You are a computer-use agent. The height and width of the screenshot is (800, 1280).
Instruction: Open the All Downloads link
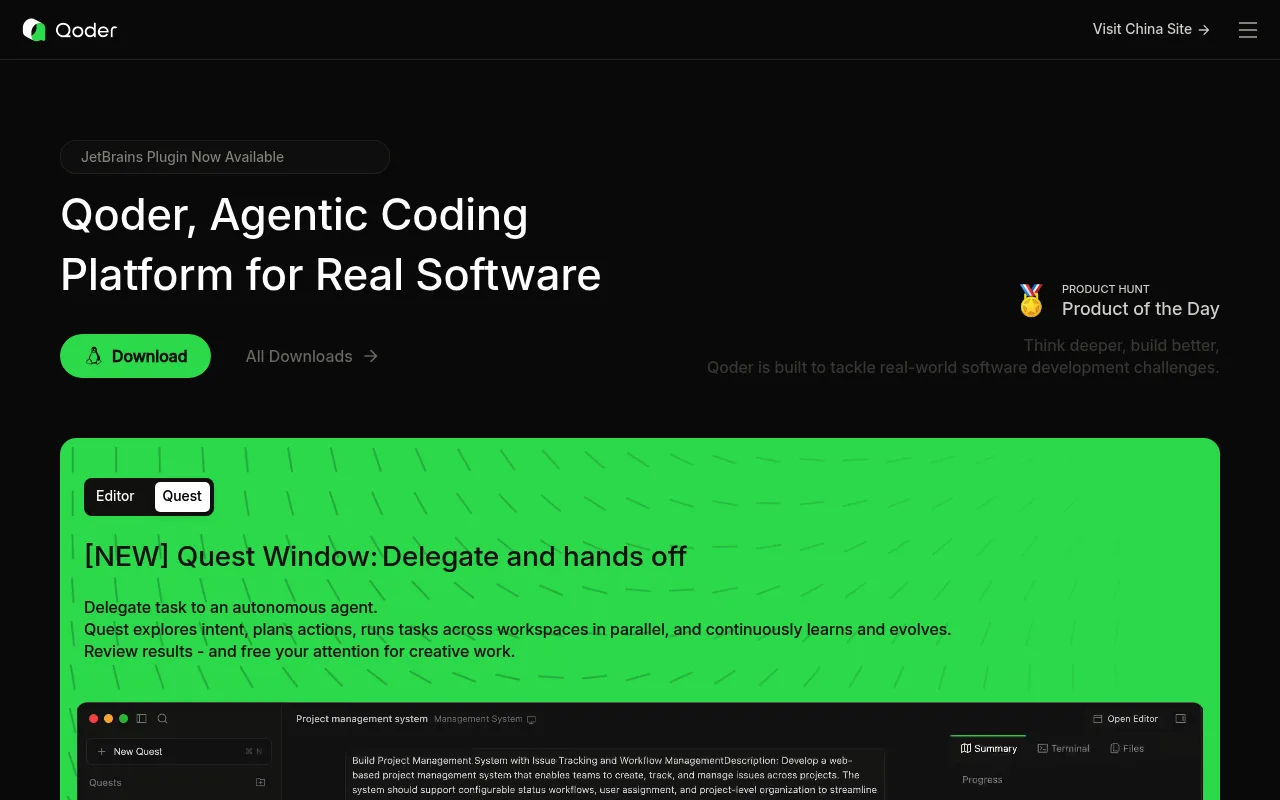(312, 356)
